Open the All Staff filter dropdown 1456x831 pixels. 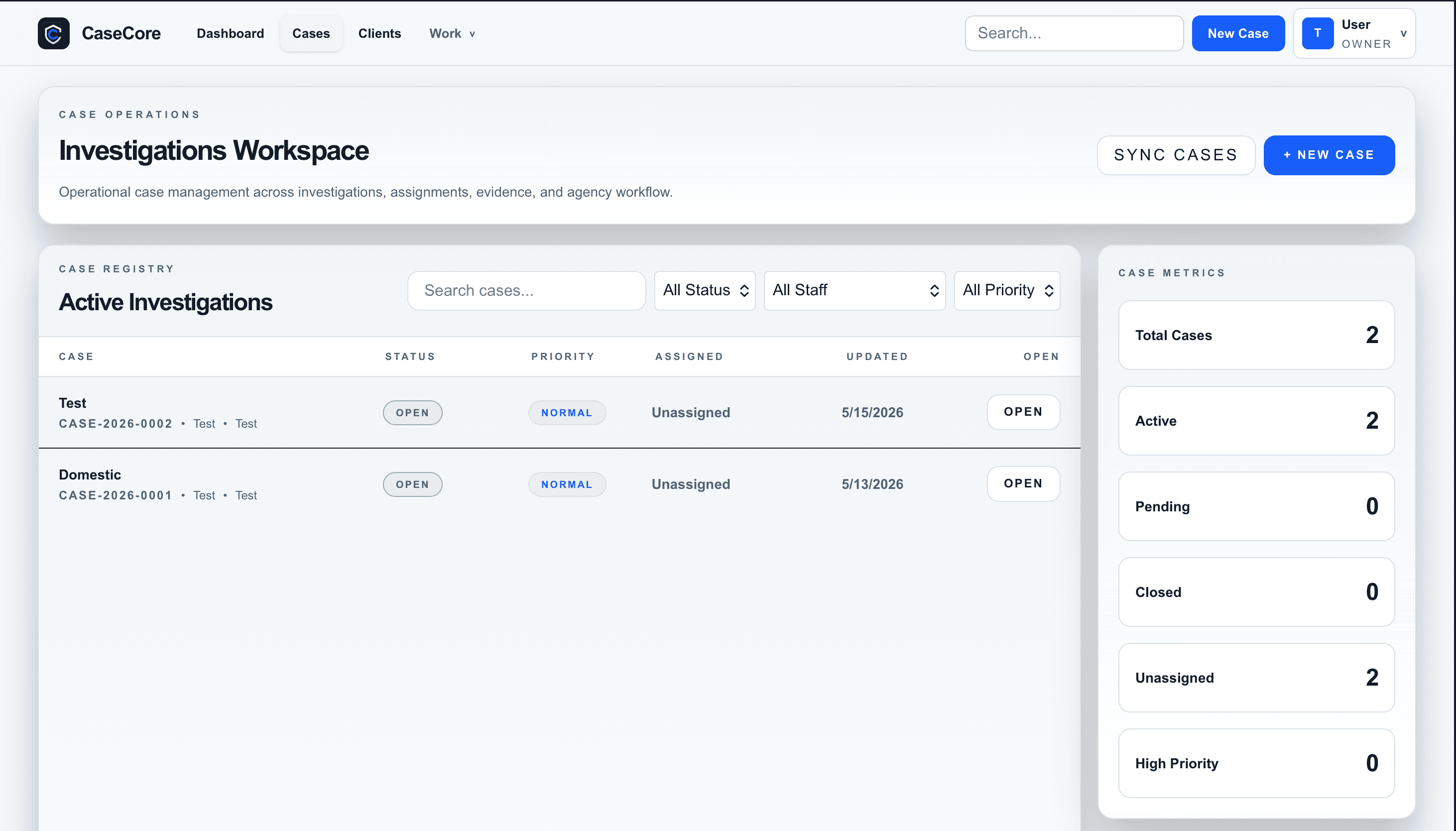point(854,290)
